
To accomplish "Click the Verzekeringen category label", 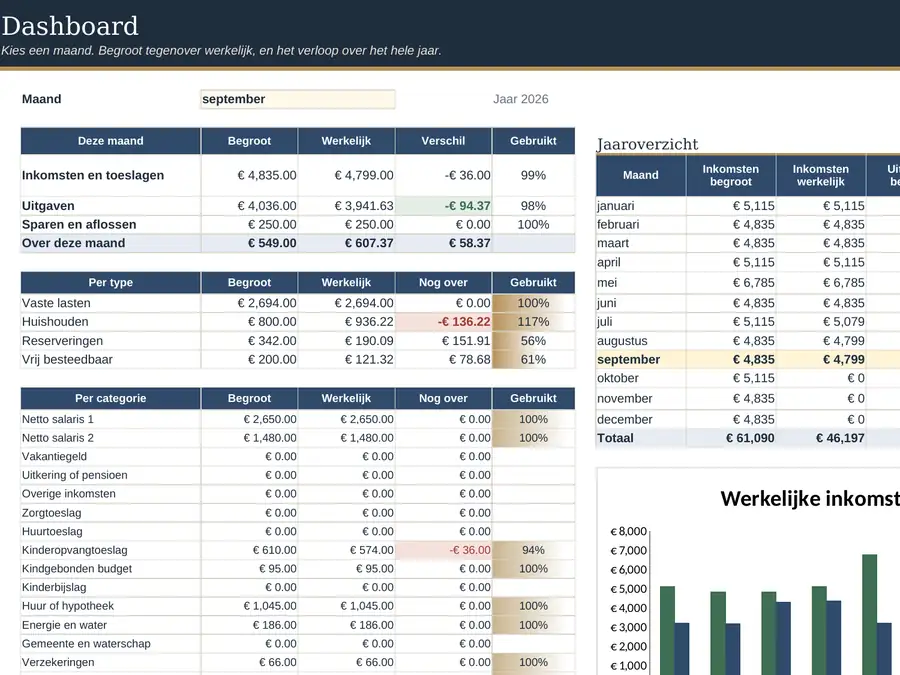I will pyautogui.click(x=58, y=662).
